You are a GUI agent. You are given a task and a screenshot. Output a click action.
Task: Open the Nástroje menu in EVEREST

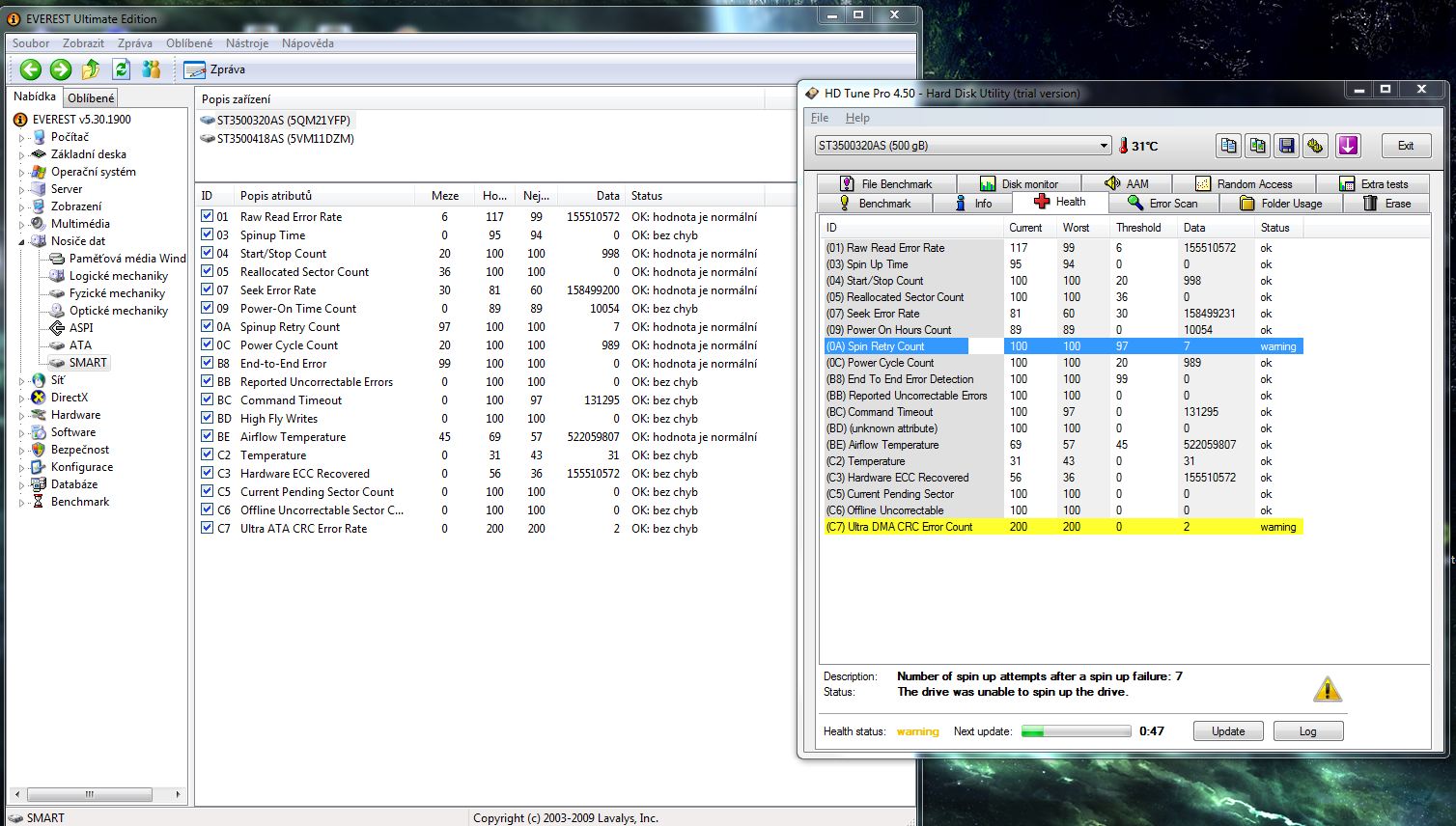[247, 43]
